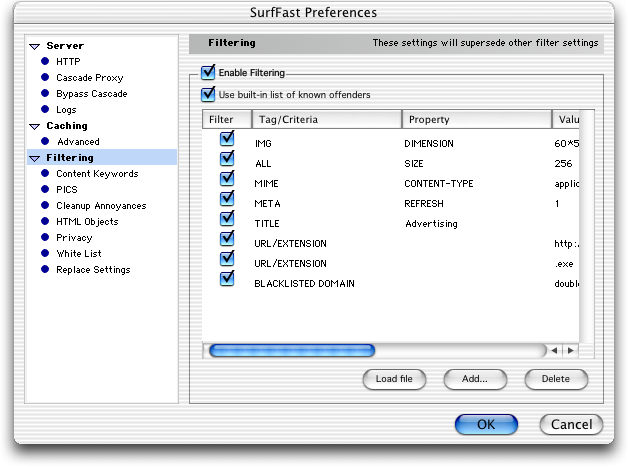Viewport: 628px width, 467px height.
Task: Open the White List item
Action: [79, 254]
